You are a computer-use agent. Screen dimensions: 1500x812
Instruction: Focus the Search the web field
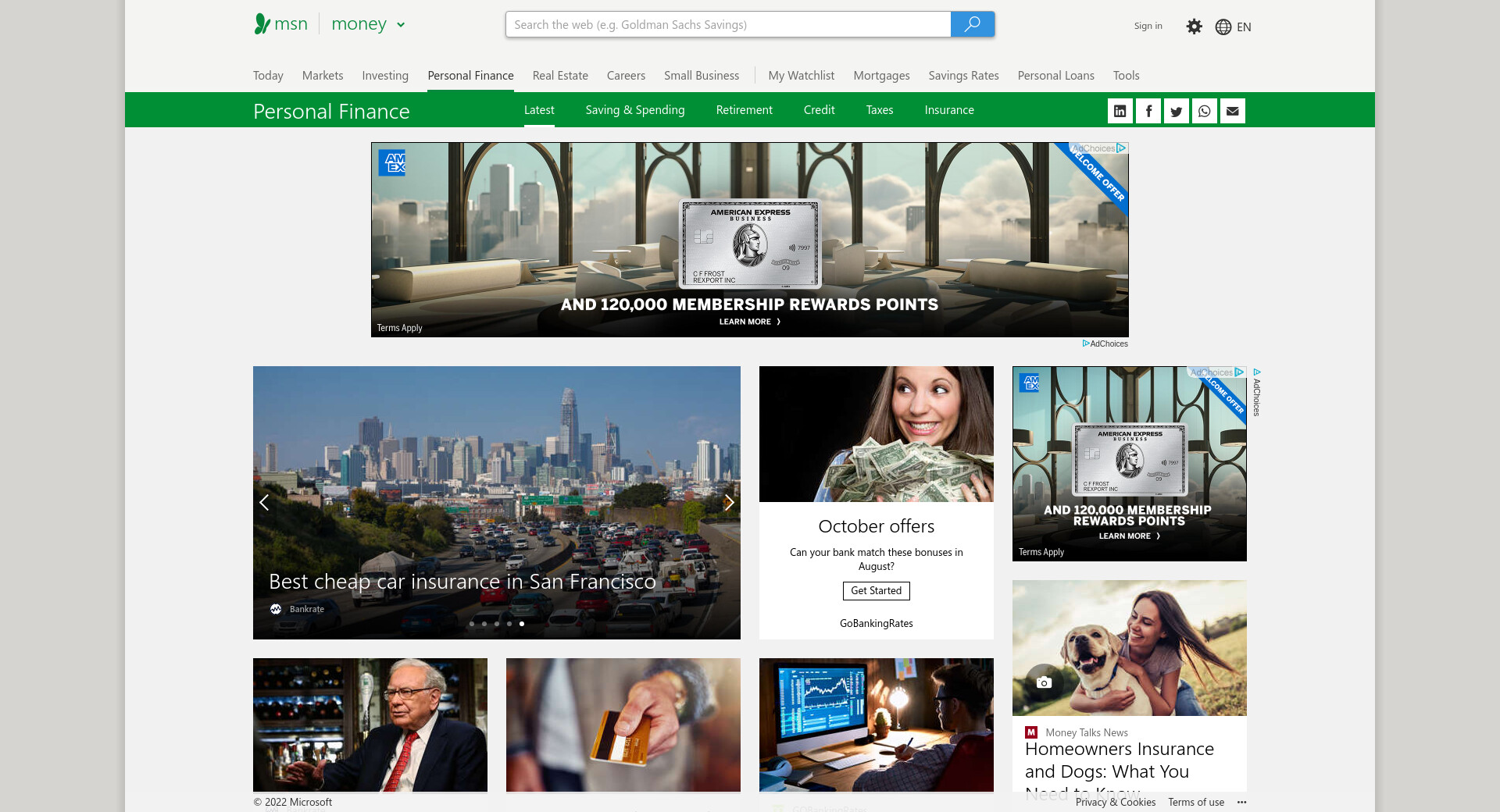coord(727,24)
